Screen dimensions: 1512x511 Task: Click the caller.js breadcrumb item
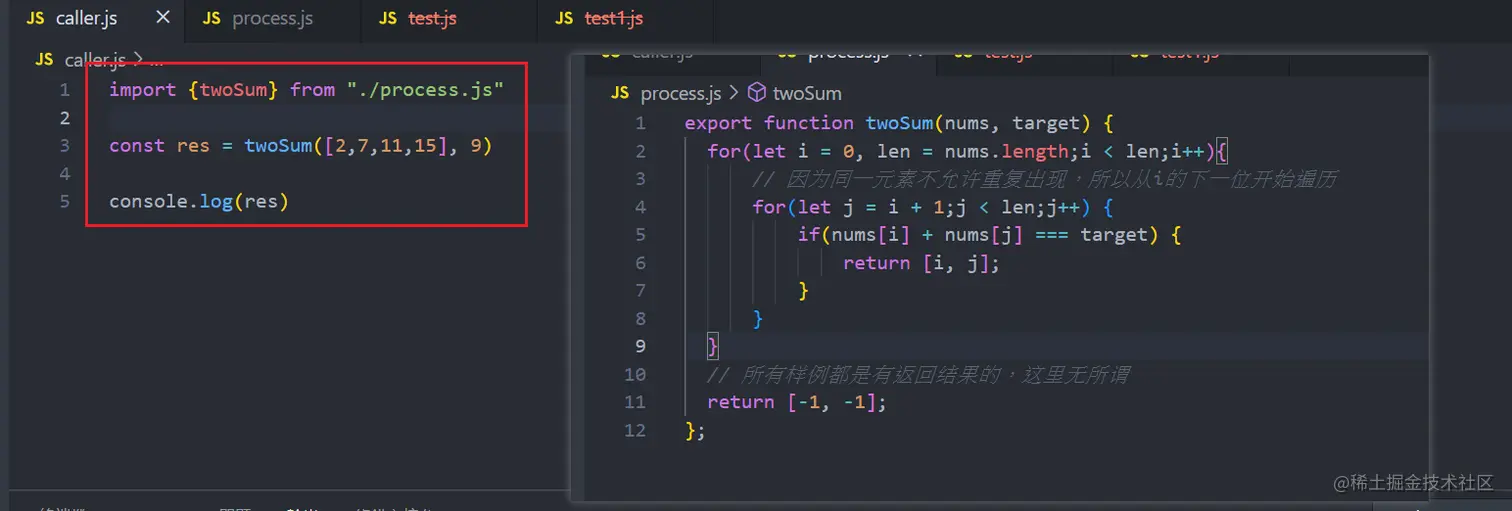coord(95,60)
